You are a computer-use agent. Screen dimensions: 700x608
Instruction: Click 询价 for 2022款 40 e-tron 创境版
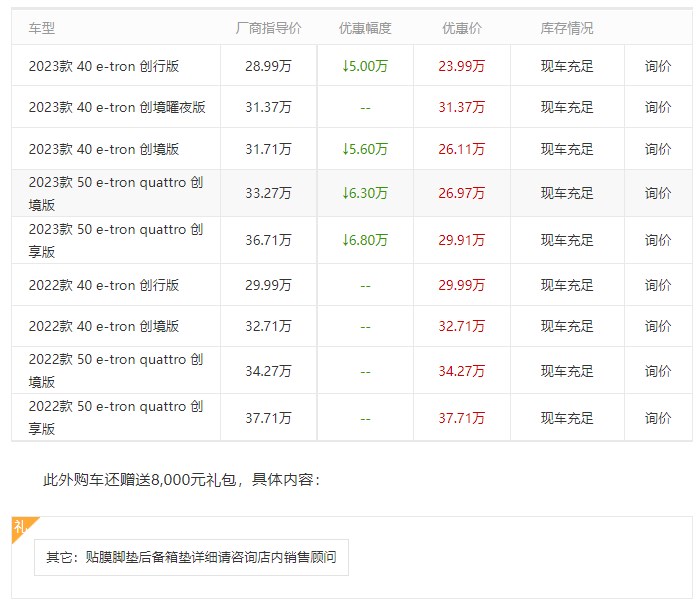pos(658,326)
